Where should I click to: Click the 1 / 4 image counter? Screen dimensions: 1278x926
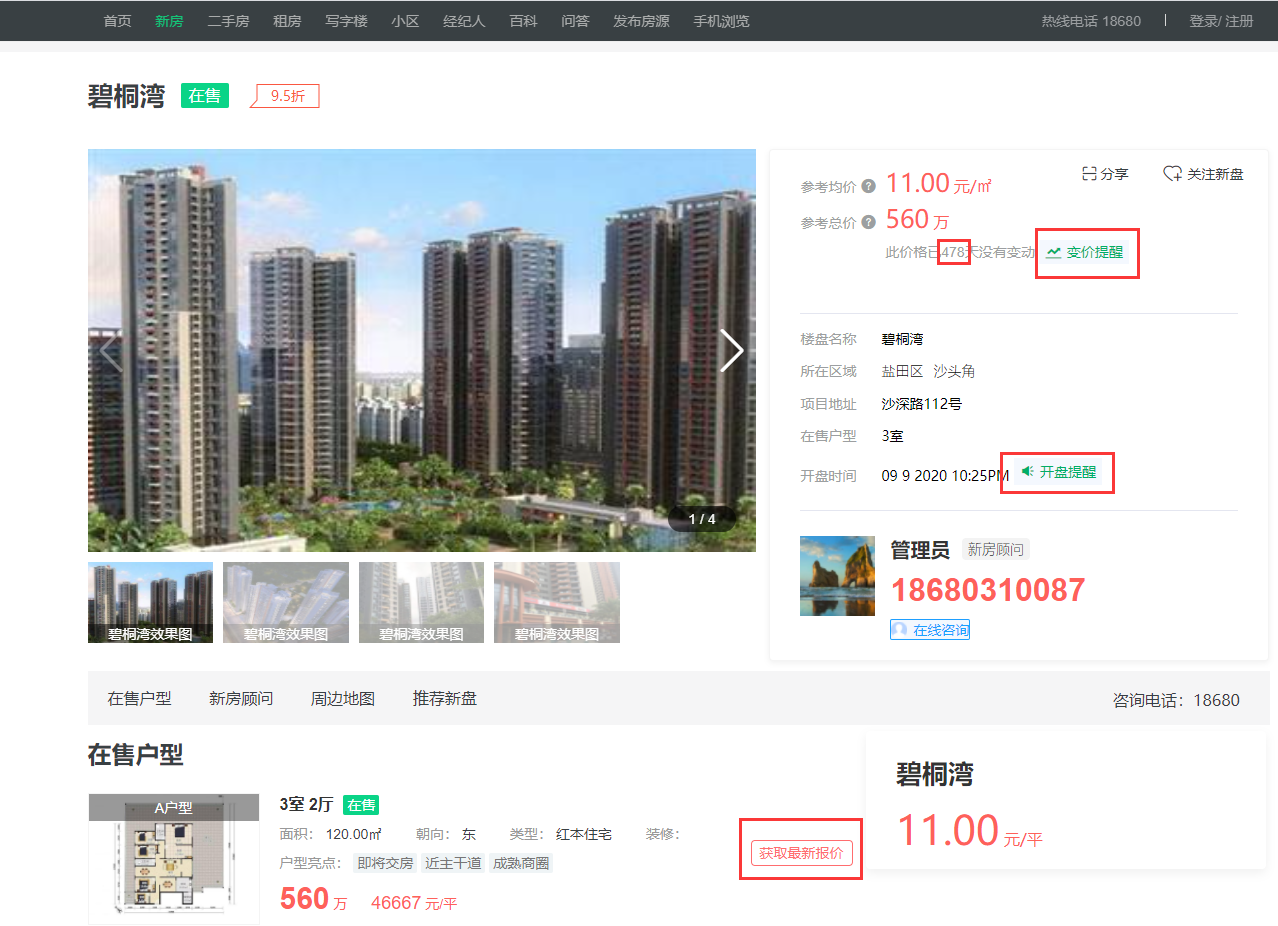coord(702,519)
